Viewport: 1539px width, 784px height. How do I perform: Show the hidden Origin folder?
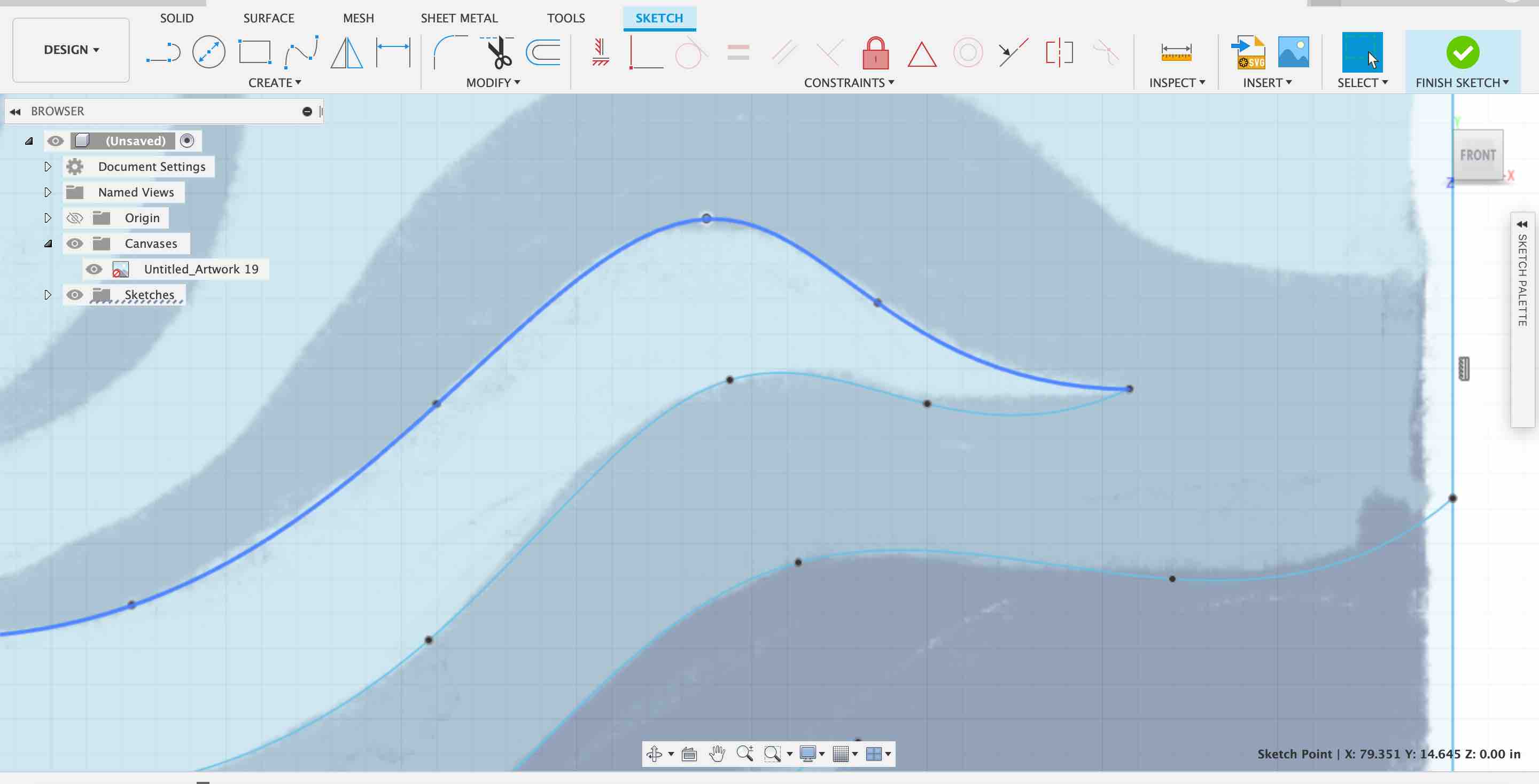(x=75, y=218)
